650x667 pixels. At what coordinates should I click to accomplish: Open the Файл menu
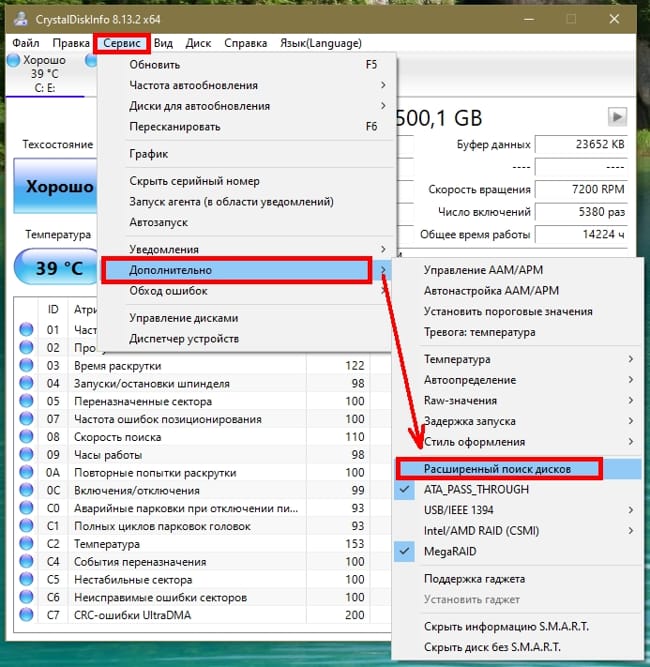tap(26, 43)
